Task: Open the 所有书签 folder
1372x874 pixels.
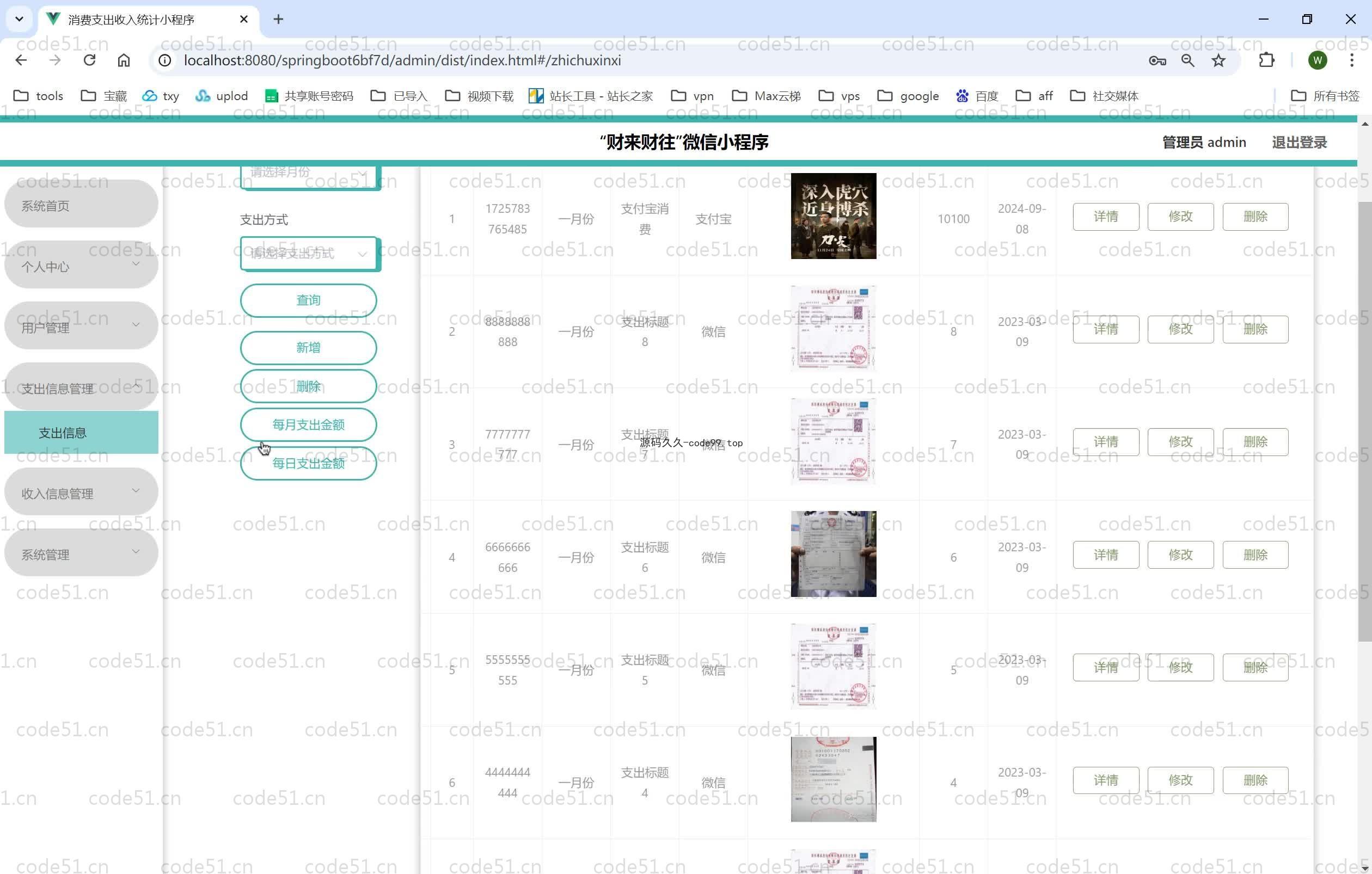Action: 1325,96
